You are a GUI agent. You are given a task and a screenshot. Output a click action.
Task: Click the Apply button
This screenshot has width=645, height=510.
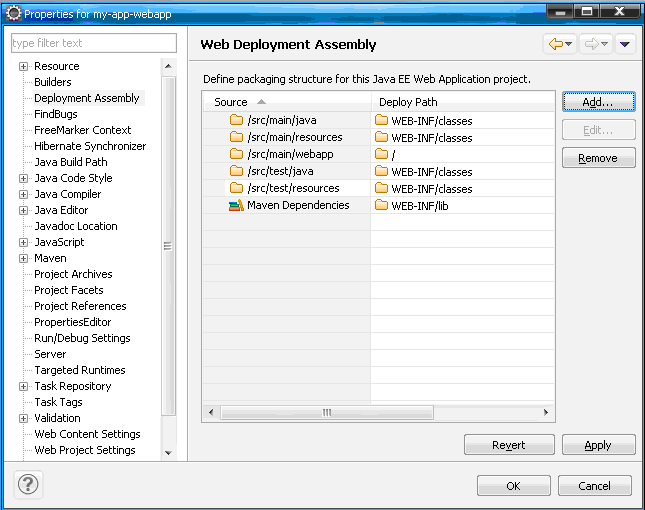pos(598,445)
